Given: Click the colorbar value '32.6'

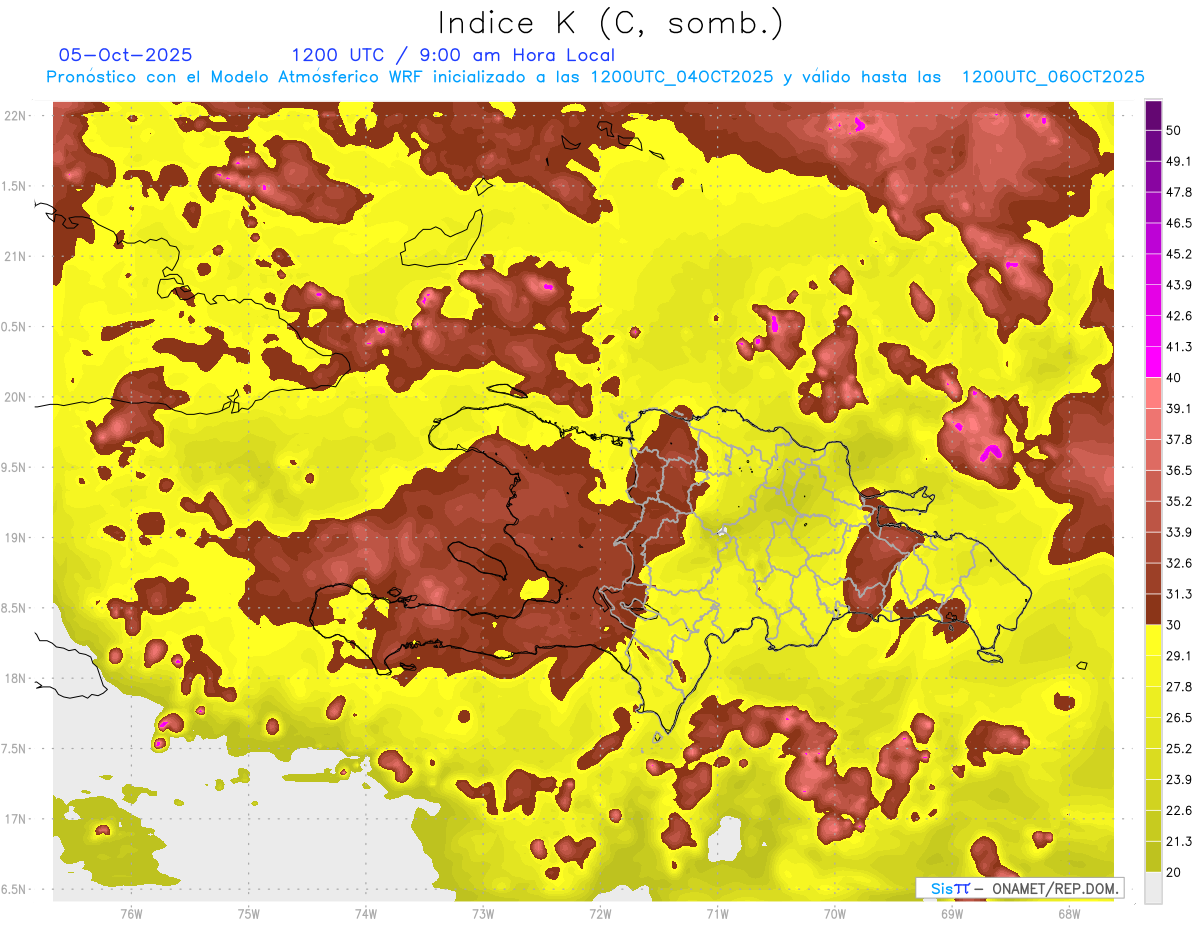Looking at the screenshot, I should pyautogui.click(x=1178, y=563).
